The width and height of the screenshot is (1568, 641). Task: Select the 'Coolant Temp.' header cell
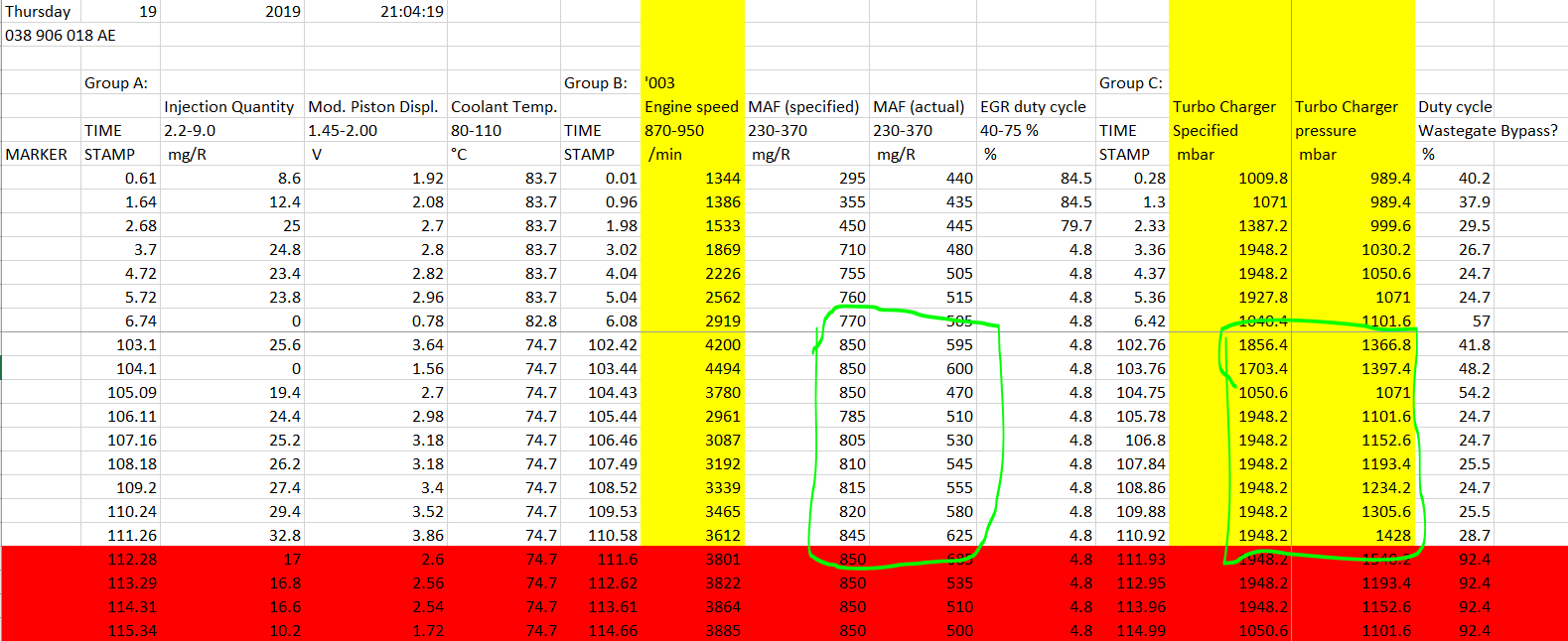[x=503, y=106]
